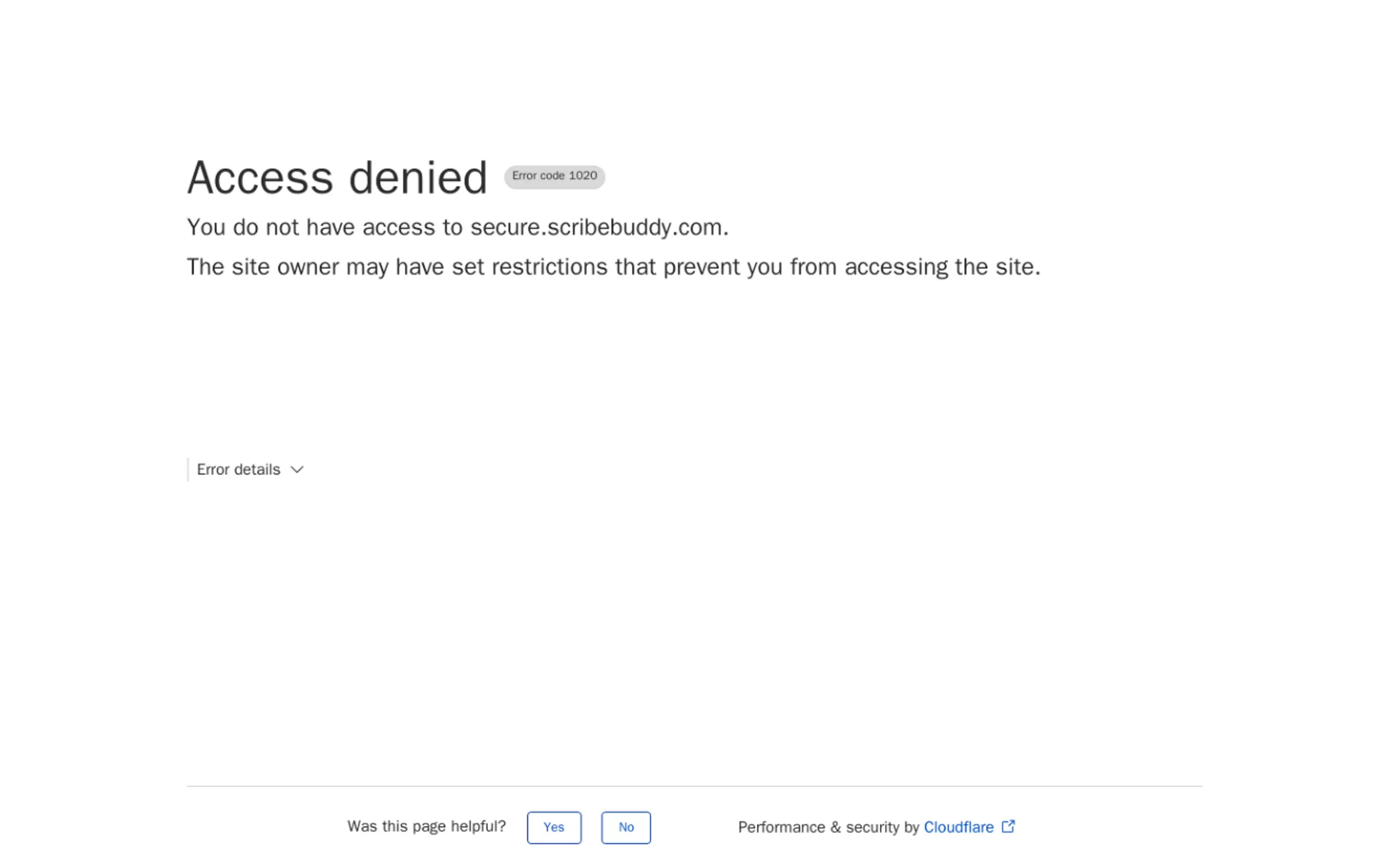Click the Access denied heading
Screen dimensions: 1389x868
click(x=337, y=178)
